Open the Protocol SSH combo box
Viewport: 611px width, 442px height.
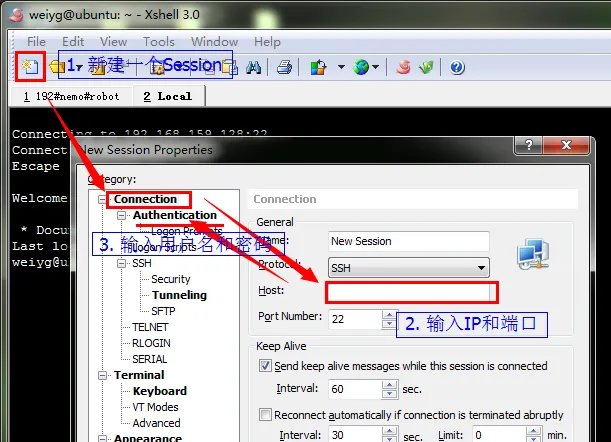[x=409, y=267]
